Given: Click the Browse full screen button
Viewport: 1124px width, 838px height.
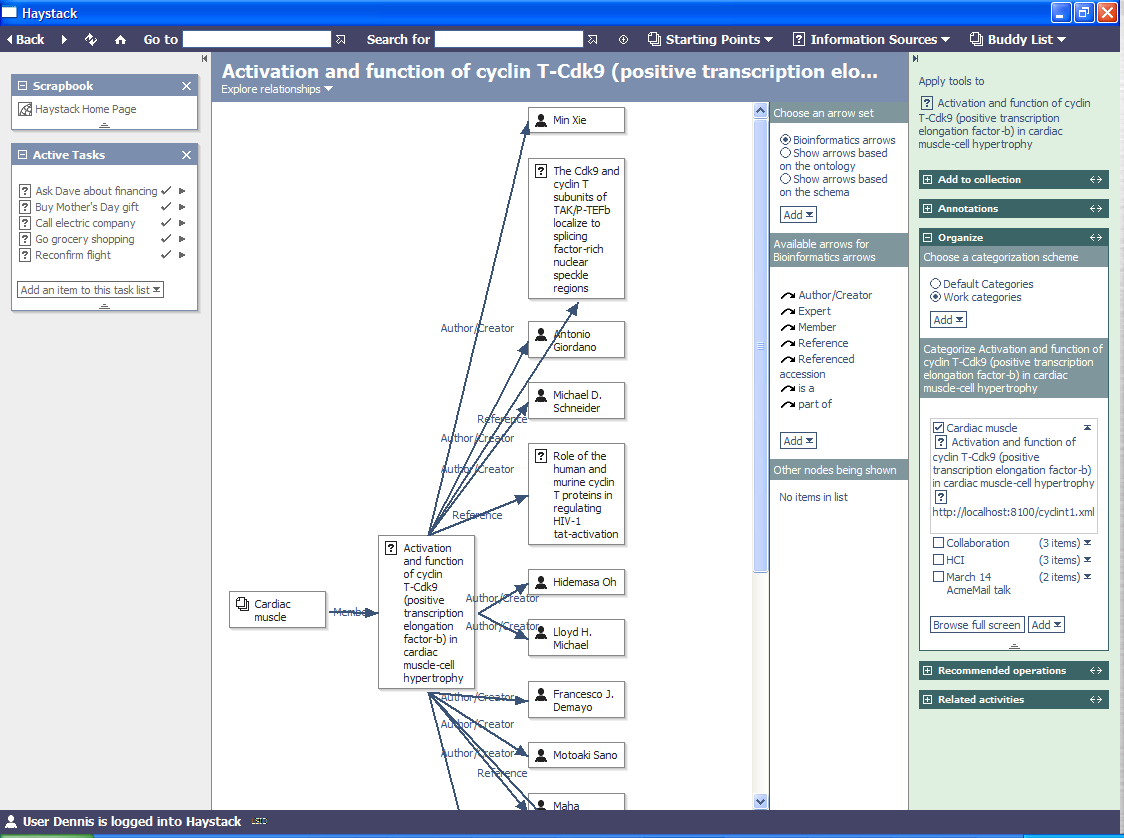Looking at the screenshot, I should coord(976,625).
